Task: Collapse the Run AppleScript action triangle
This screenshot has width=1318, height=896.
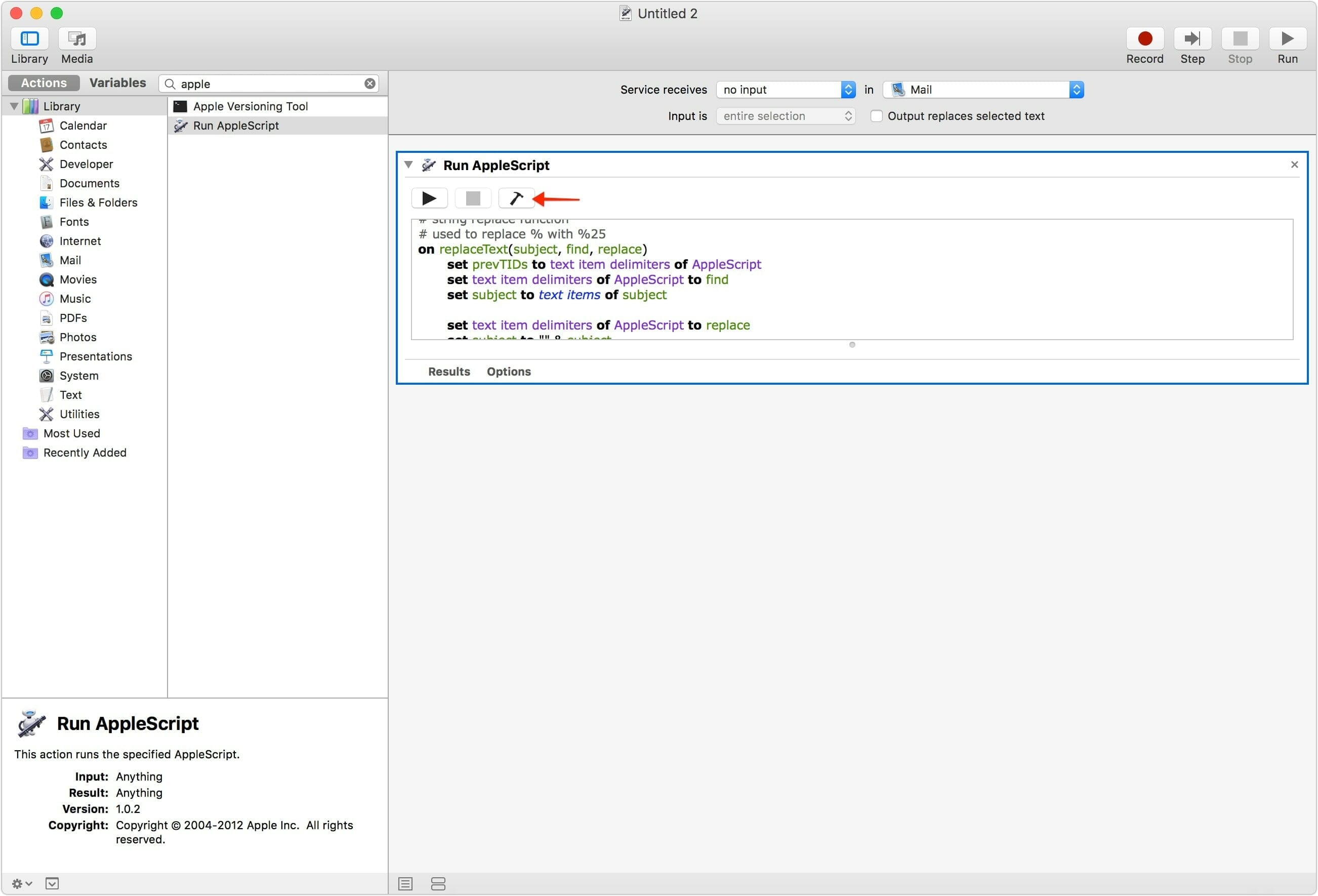Action: pos(408,165)
